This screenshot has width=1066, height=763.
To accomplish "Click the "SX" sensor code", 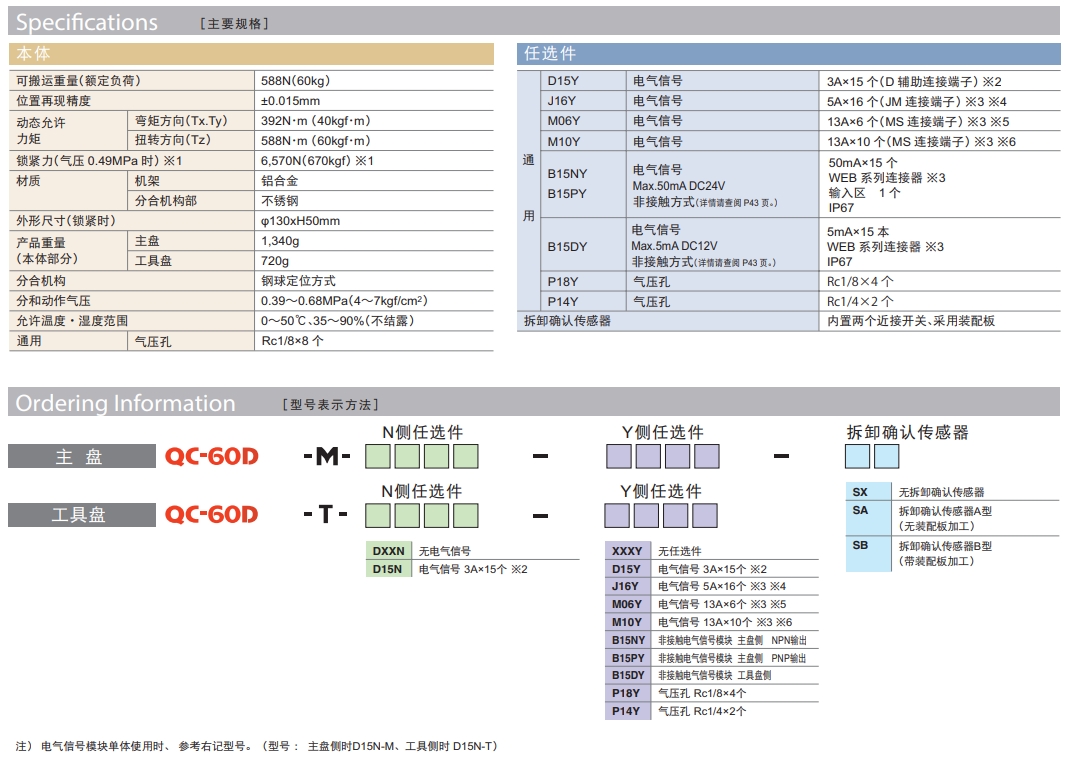I will [860, 492].
